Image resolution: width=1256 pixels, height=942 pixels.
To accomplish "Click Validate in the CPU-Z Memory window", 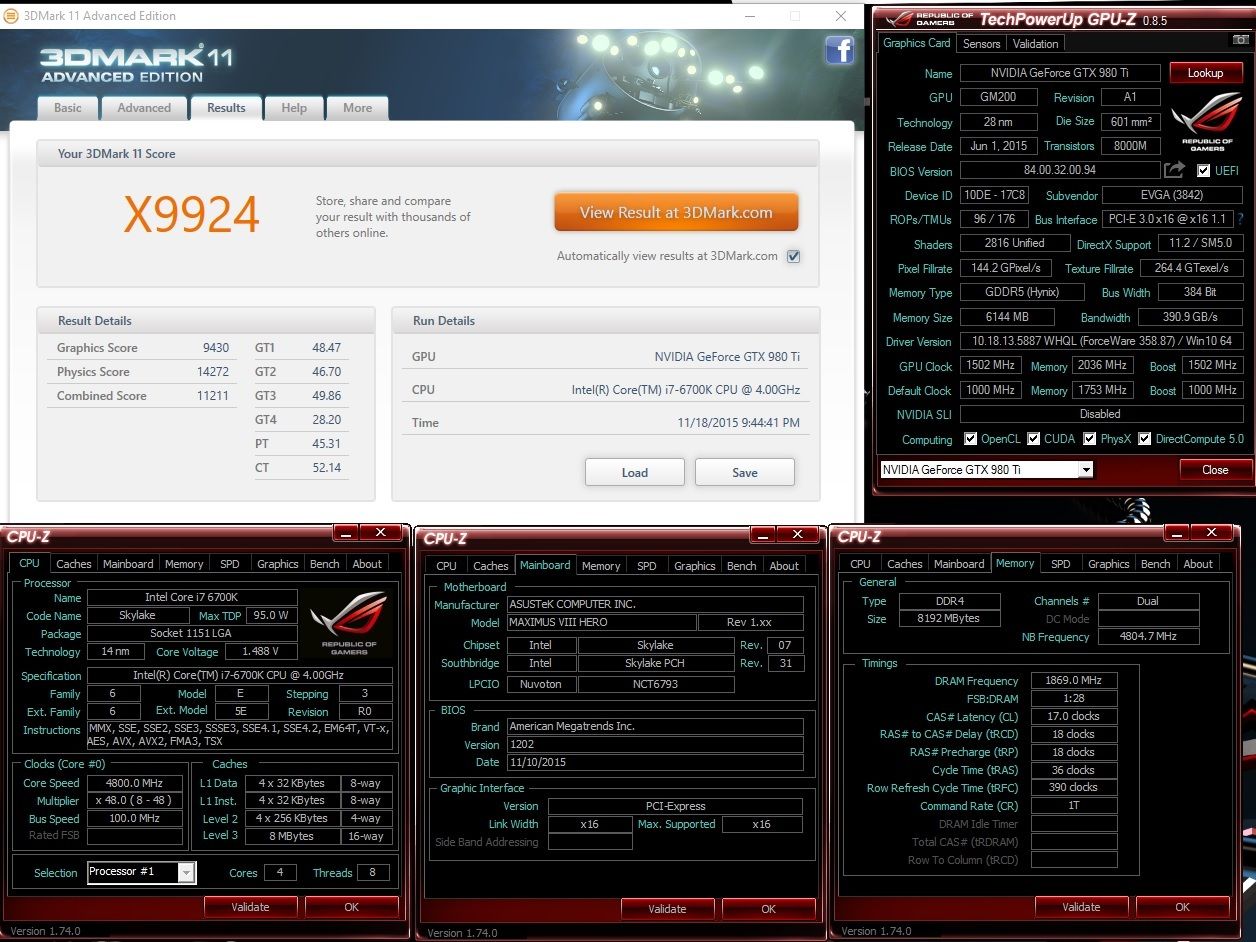I will click(1082, 907).
